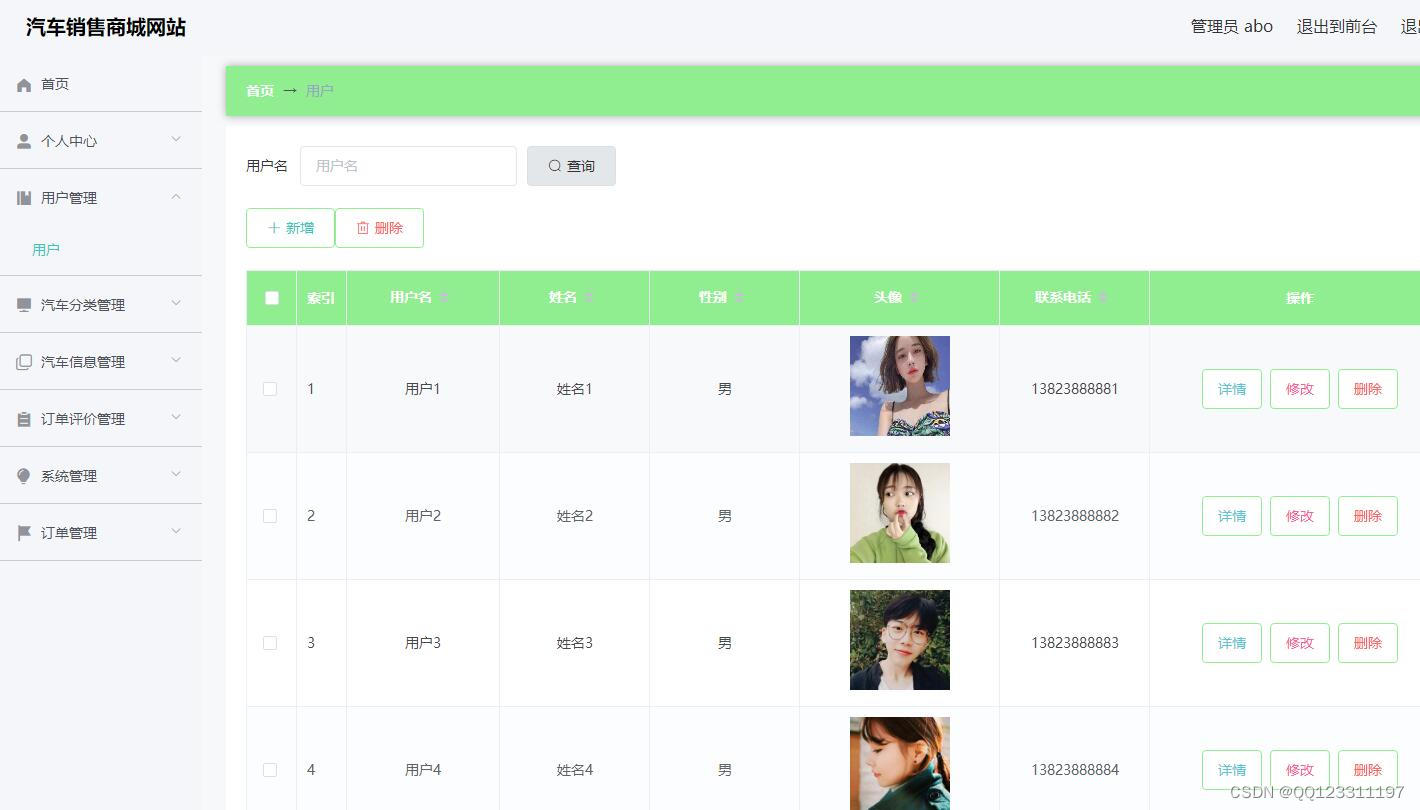Click 删除 in 用户1 row
Image resolution: width=1420 pixels, height=810 pixels.
point(1368,389)
